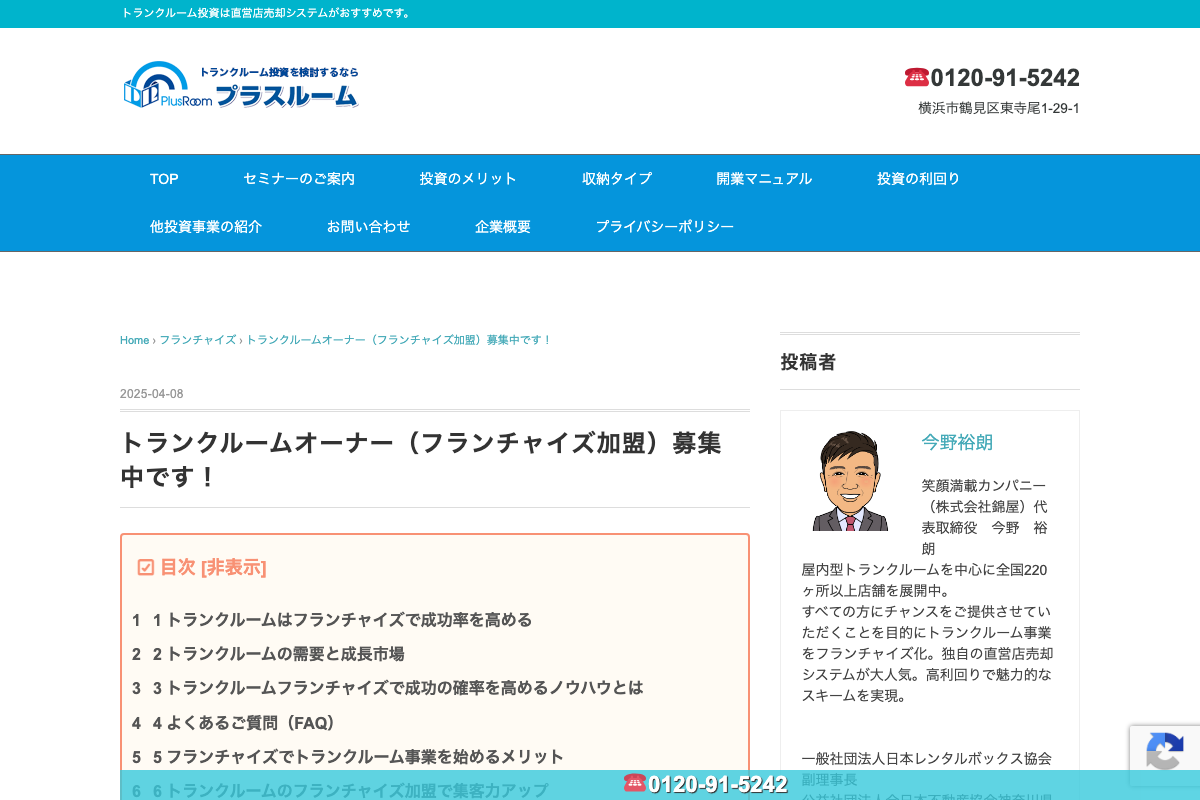Hide the table of contents via 非表示

[x=234, y=567]
